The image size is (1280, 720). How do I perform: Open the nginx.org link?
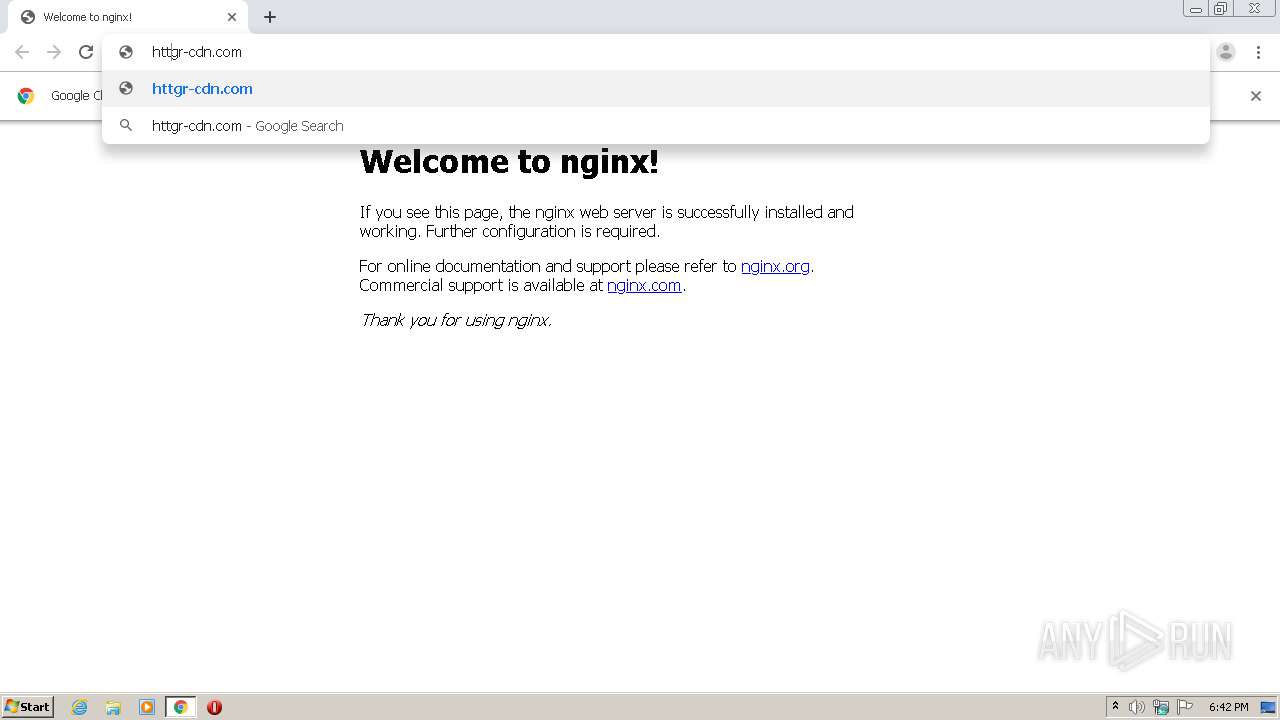click(x=775, y=266)
